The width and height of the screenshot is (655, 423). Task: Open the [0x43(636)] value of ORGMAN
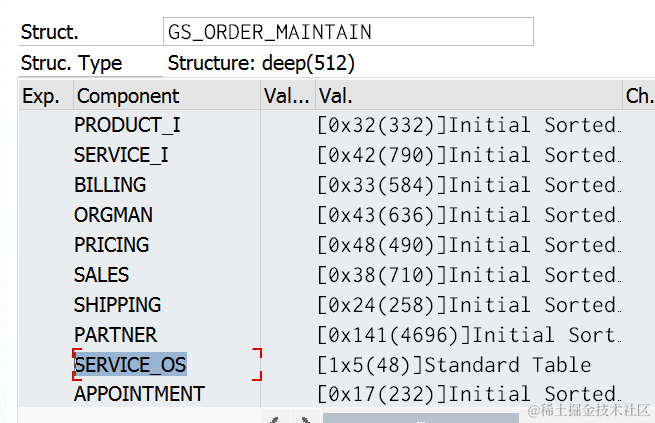tap(469, 215)
